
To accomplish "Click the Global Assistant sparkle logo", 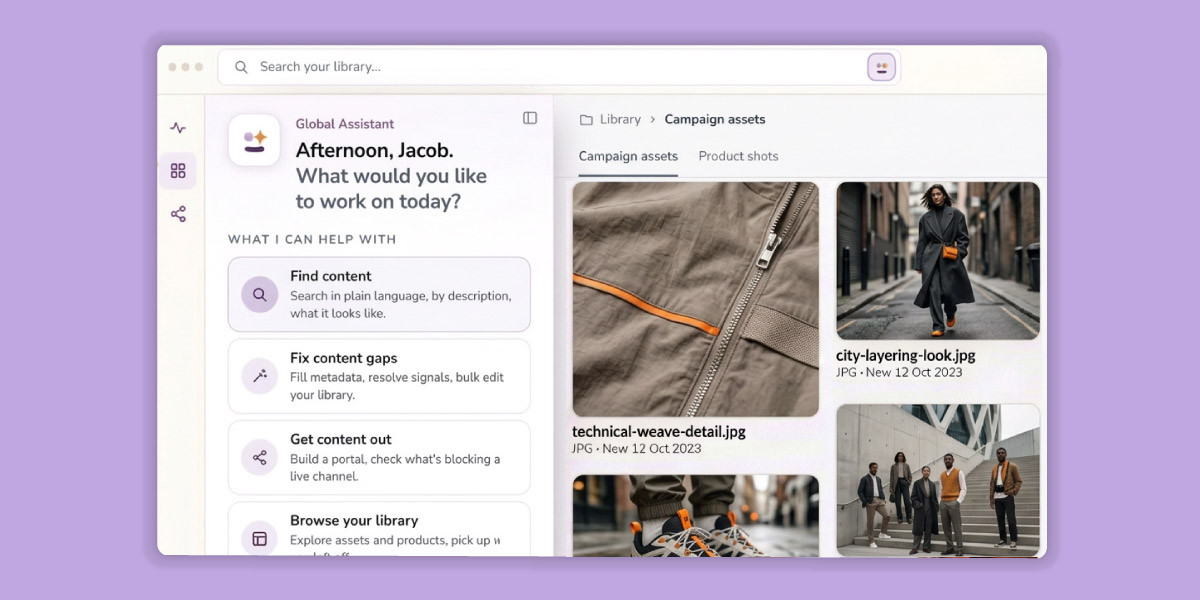I will click(254, 140).
